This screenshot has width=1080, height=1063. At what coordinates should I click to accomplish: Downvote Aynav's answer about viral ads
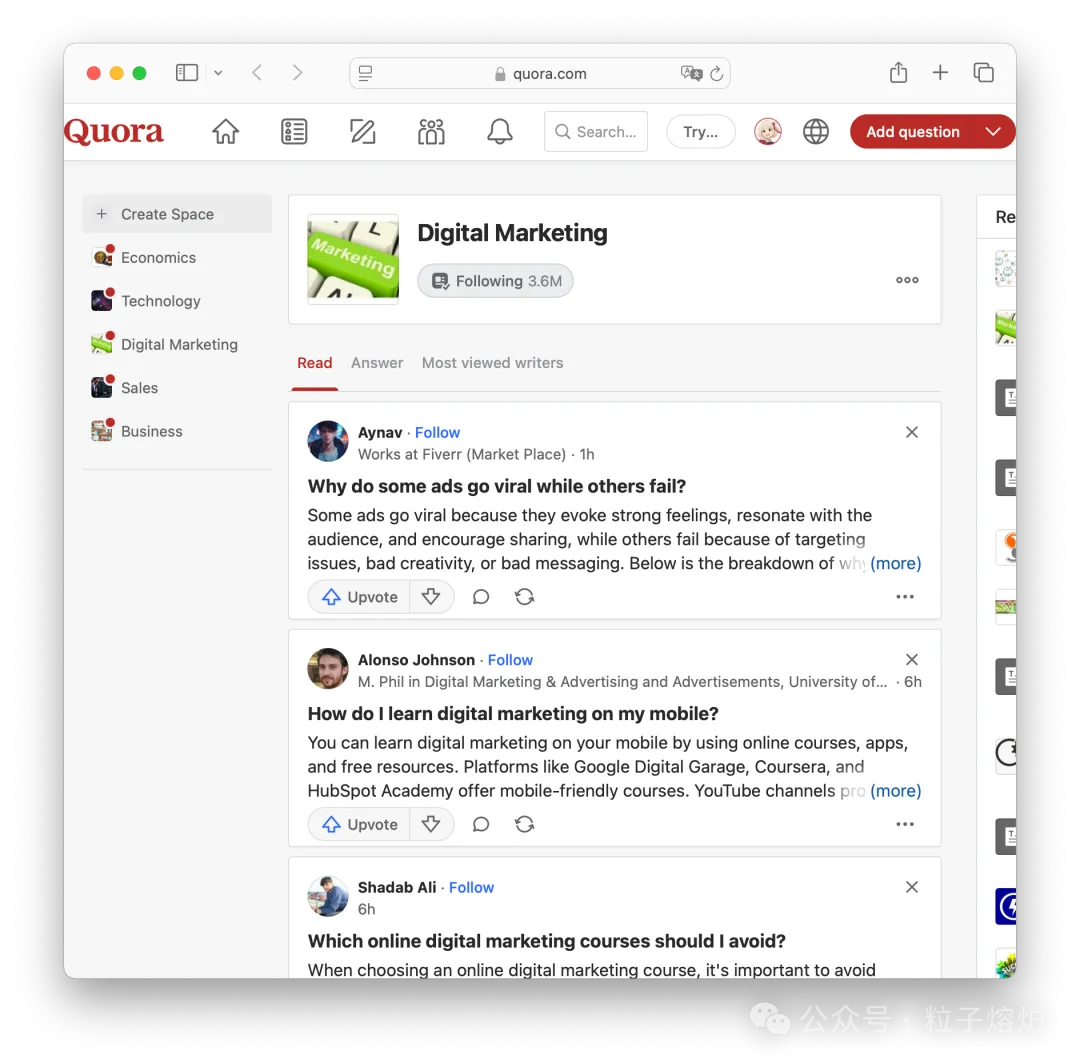(x=431, y=597)
